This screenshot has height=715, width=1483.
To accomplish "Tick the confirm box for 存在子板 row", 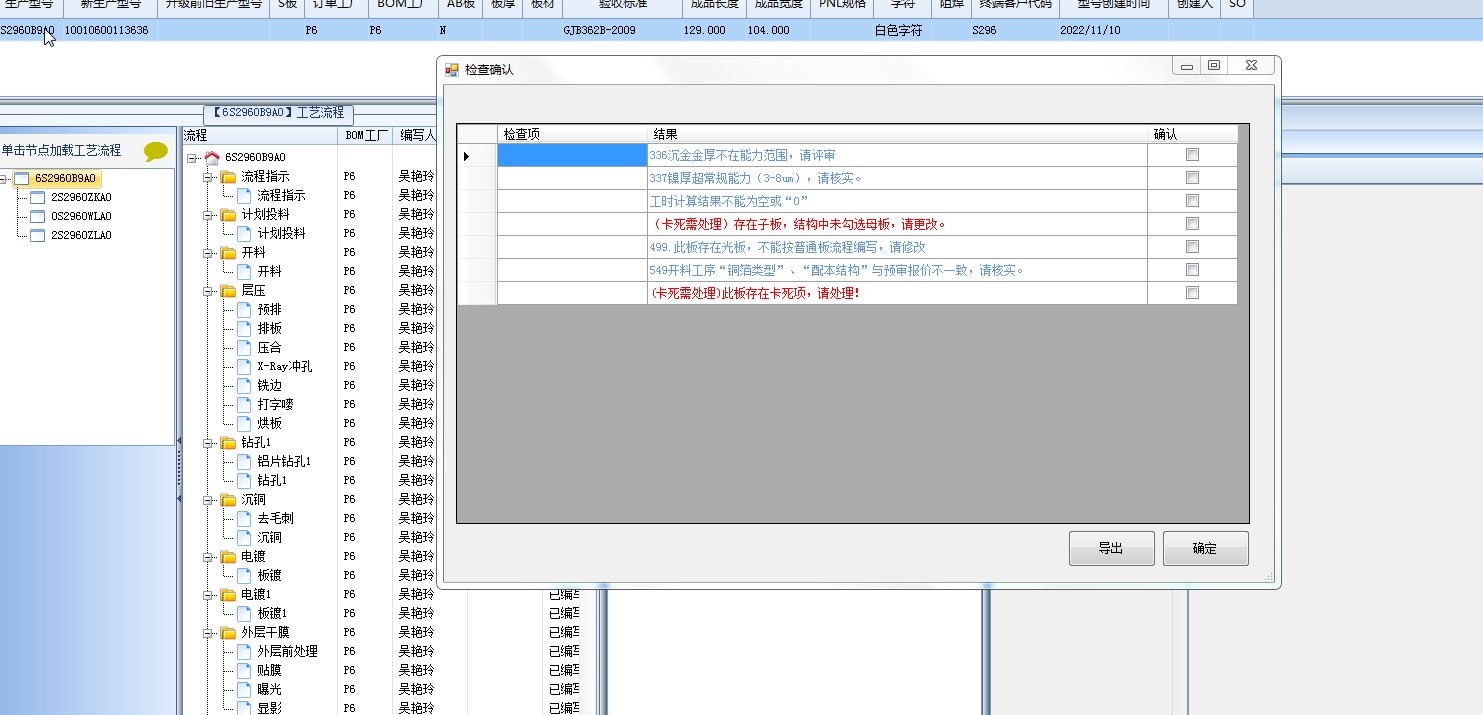I will pos(1192,224).
